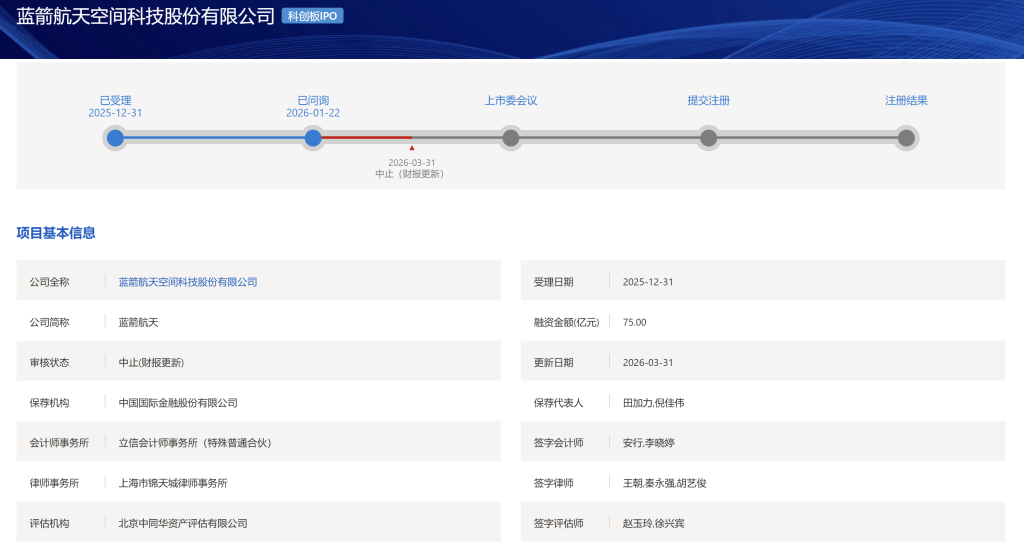Click the 已问询 stage label text

[x=313, y=100]
